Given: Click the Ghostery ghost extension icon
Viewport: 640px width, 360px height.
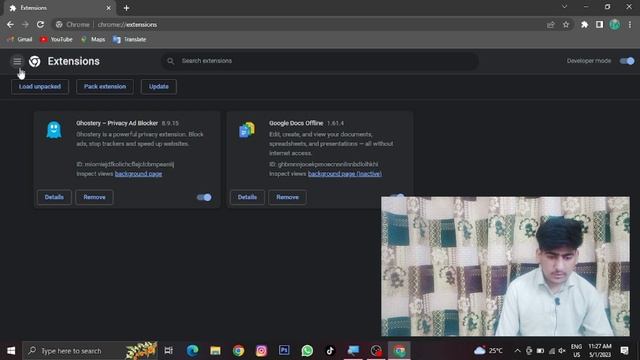Looking at the screenshot, I should pyautogui.click(x=54, y=130).
